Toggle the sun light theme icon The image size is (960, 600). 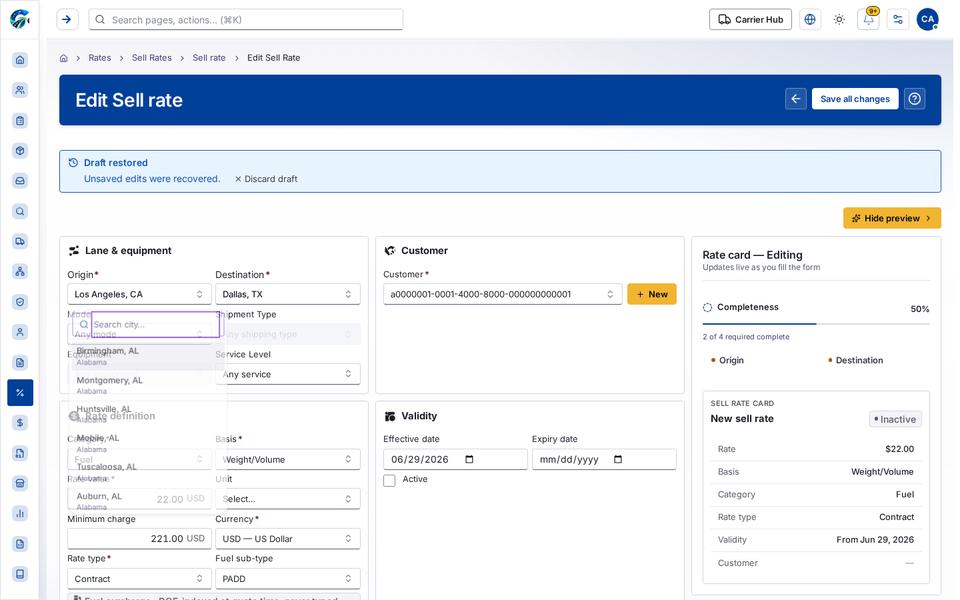coord(839,20)
